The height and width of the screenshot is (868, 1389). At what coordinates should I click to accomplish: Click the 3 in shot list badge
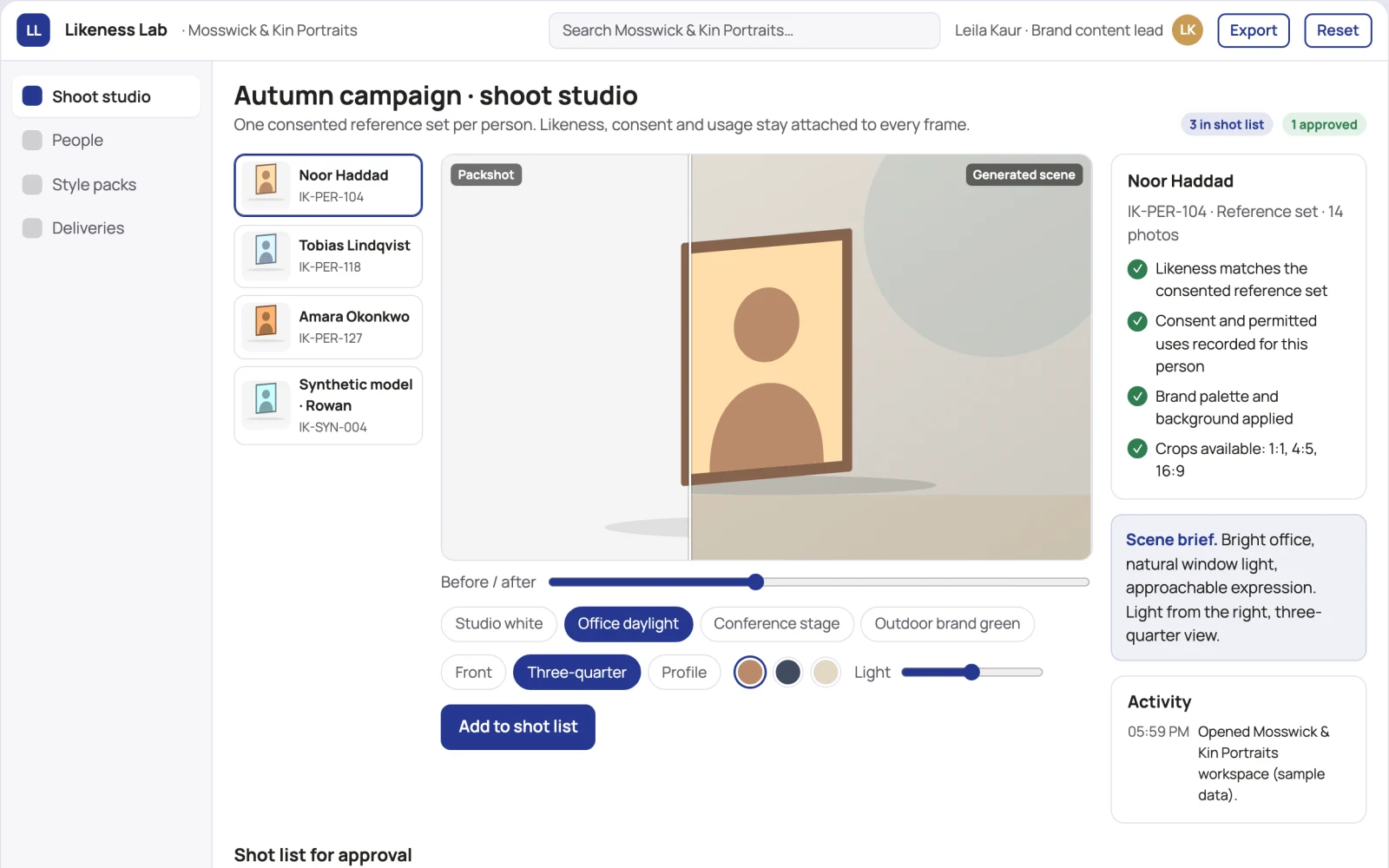1227,125
